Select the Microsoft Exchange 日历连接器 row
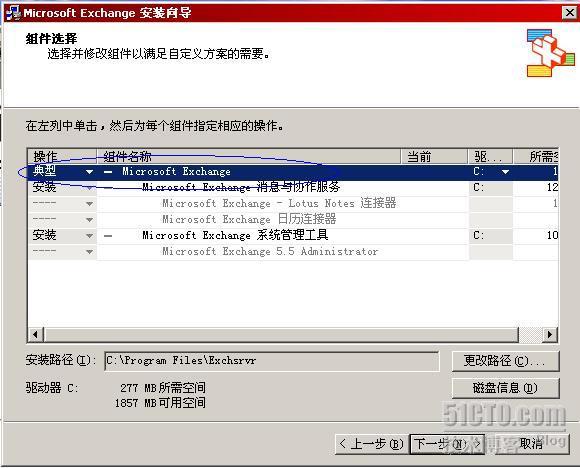 (x=293, y=220)
